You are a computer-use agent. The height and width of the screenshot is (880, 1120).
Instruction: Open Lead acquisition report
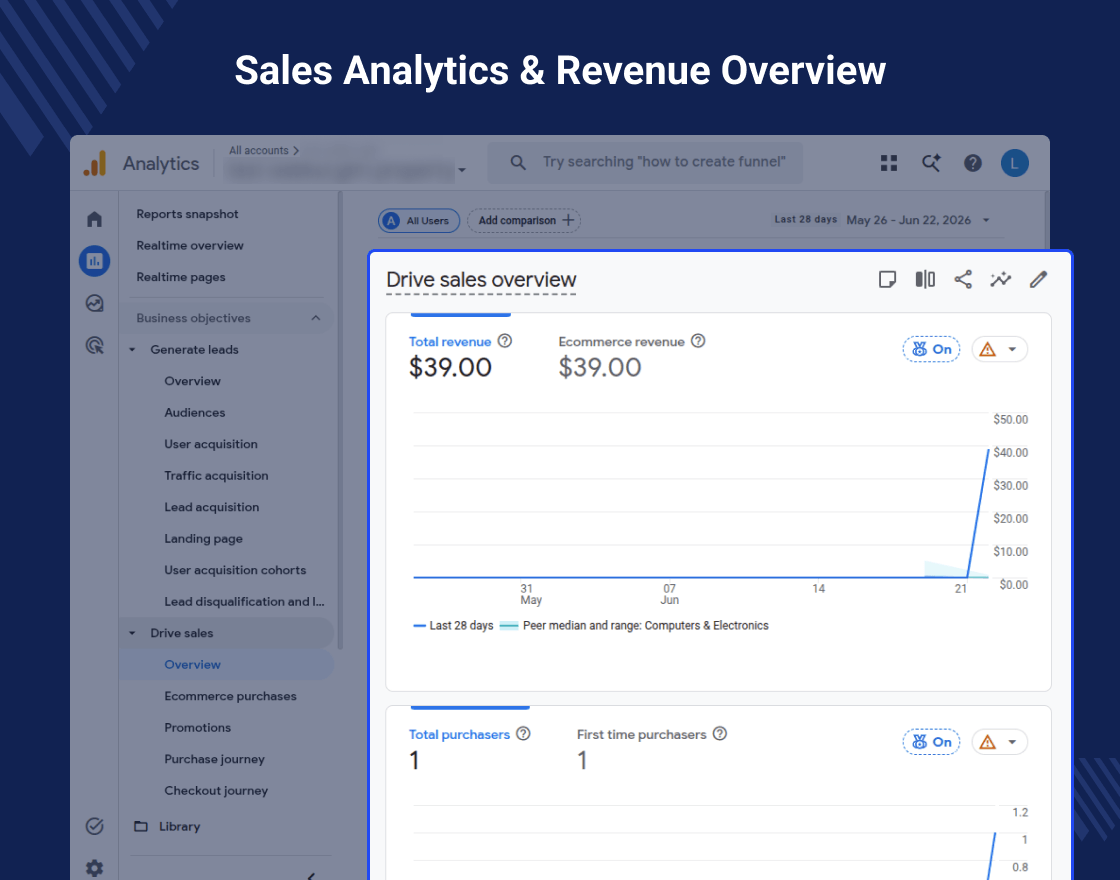211,507
